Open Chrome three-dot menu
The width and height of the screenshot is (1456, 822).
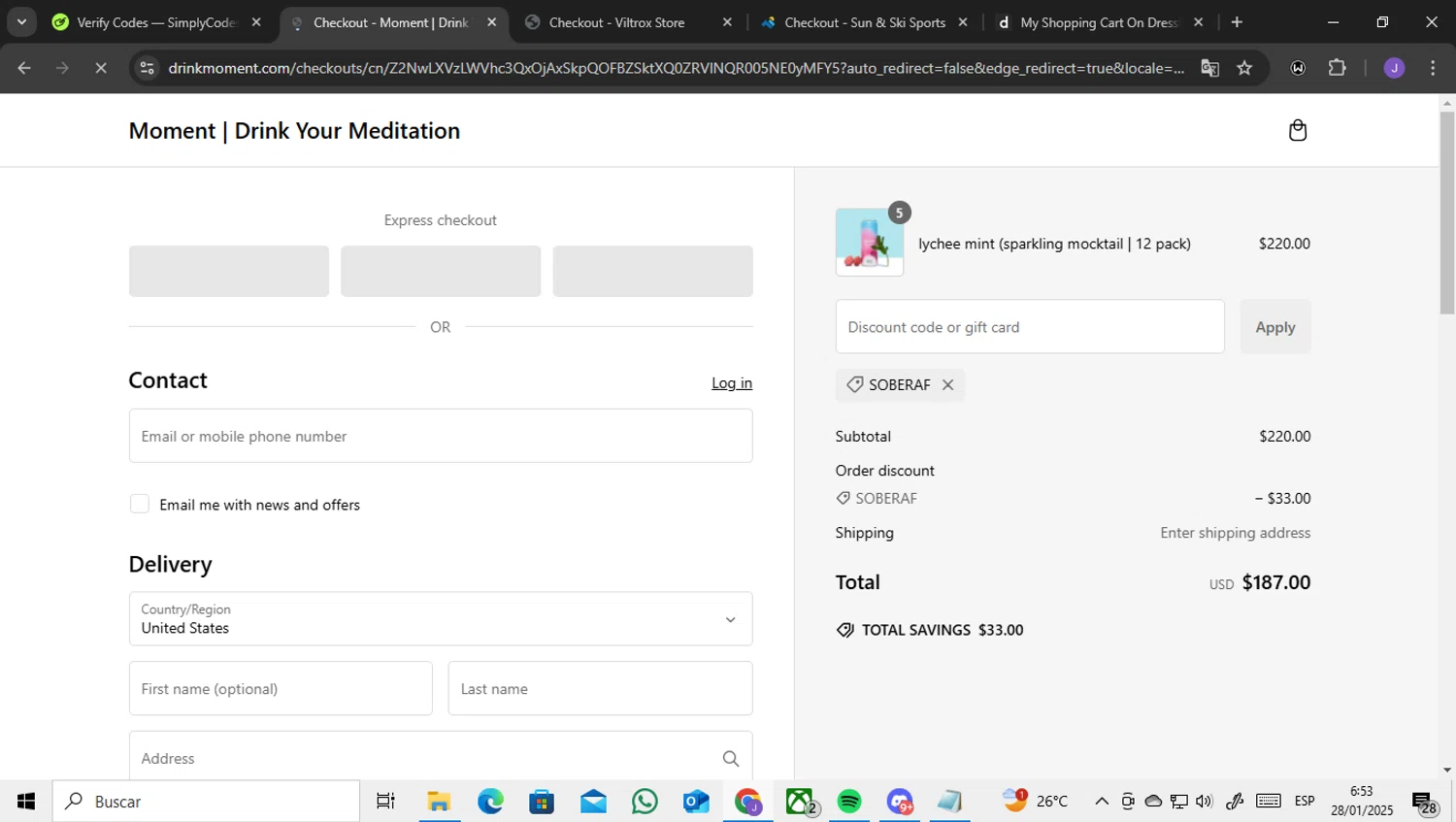coord(1433,68)
